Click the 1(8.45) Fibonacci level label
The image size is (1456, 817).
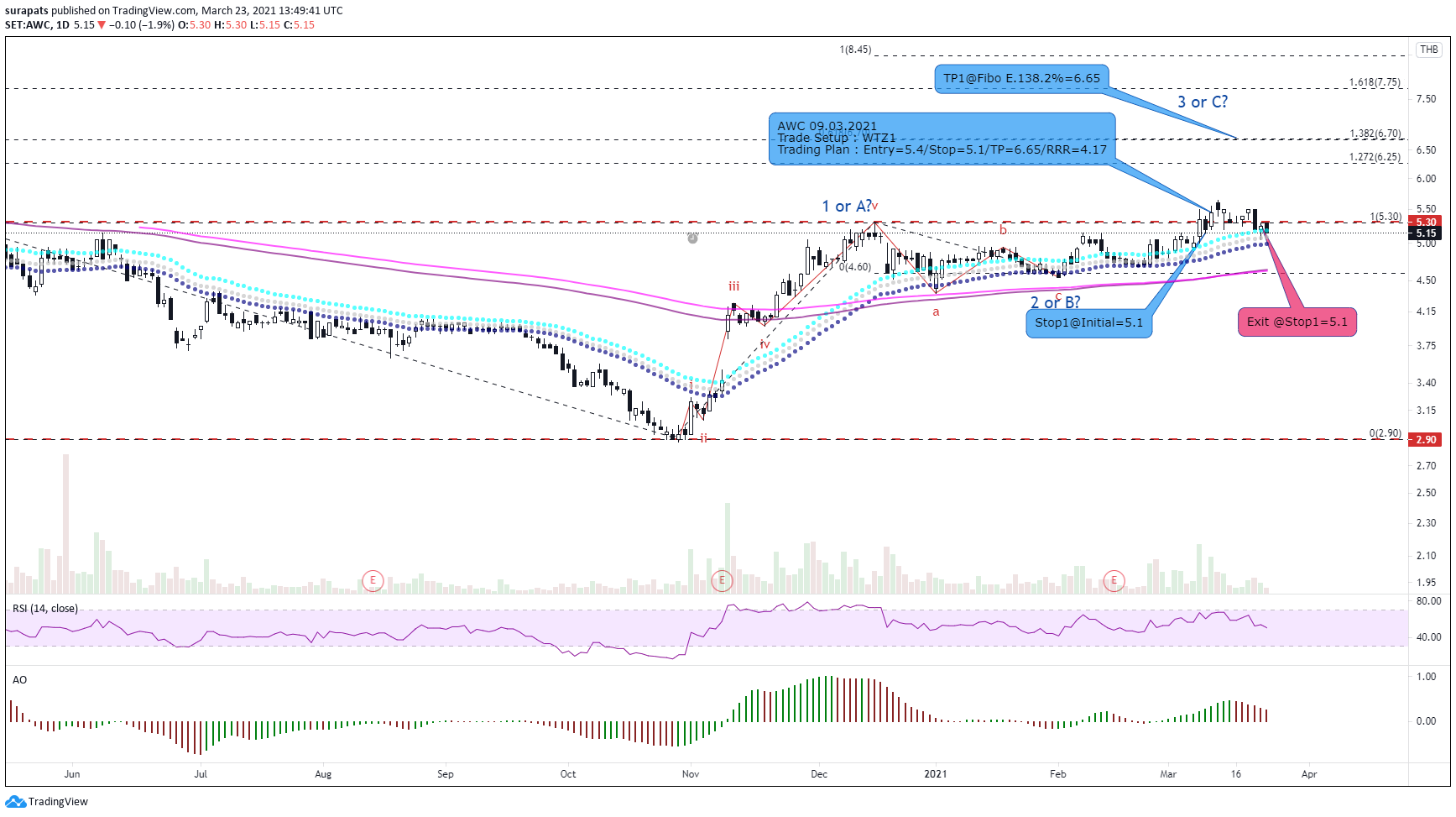coord(855,50)
